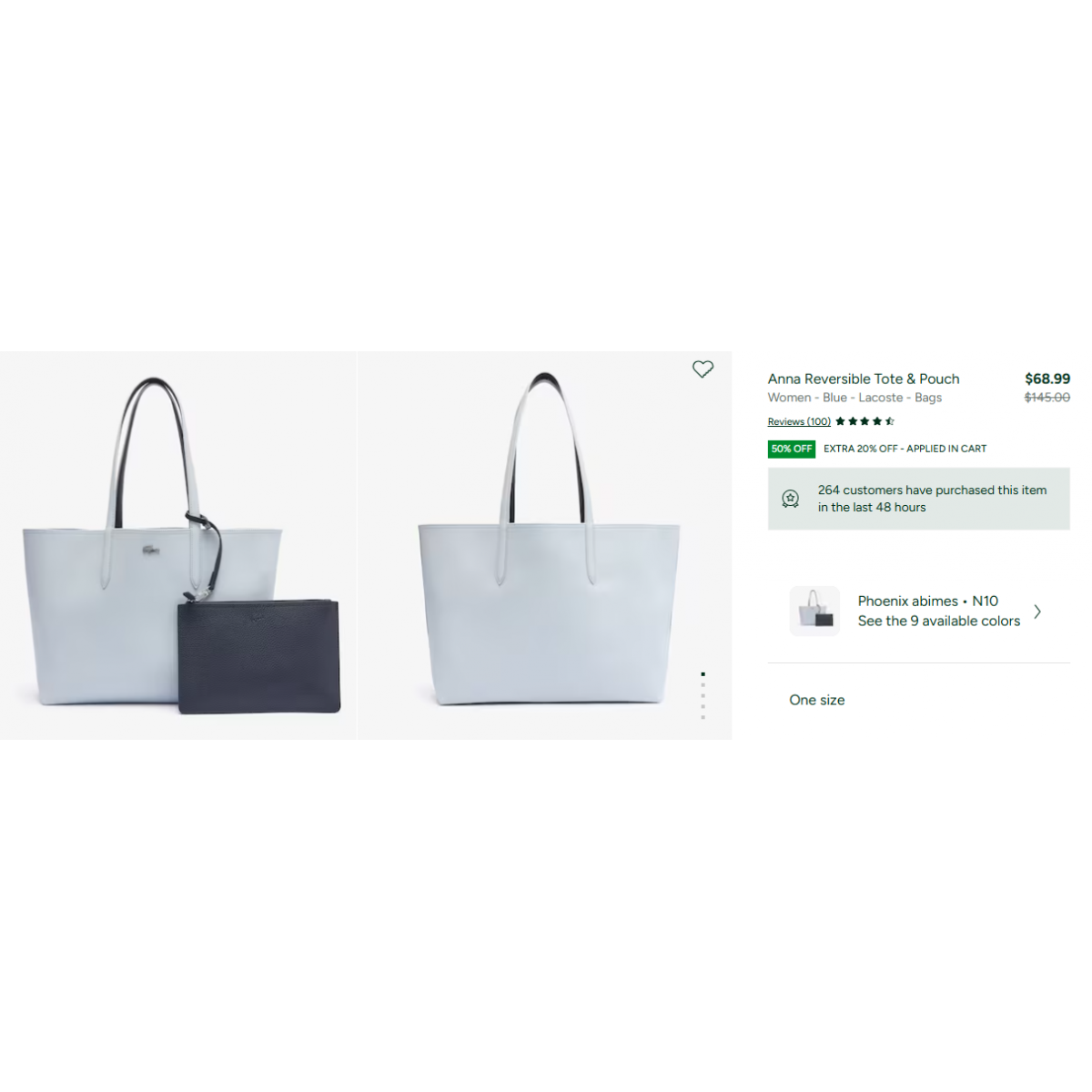This screenshot has height=1092, width=1092.
Task: Expand available colors with chevron arrow
Action: tap(1037, 612)
